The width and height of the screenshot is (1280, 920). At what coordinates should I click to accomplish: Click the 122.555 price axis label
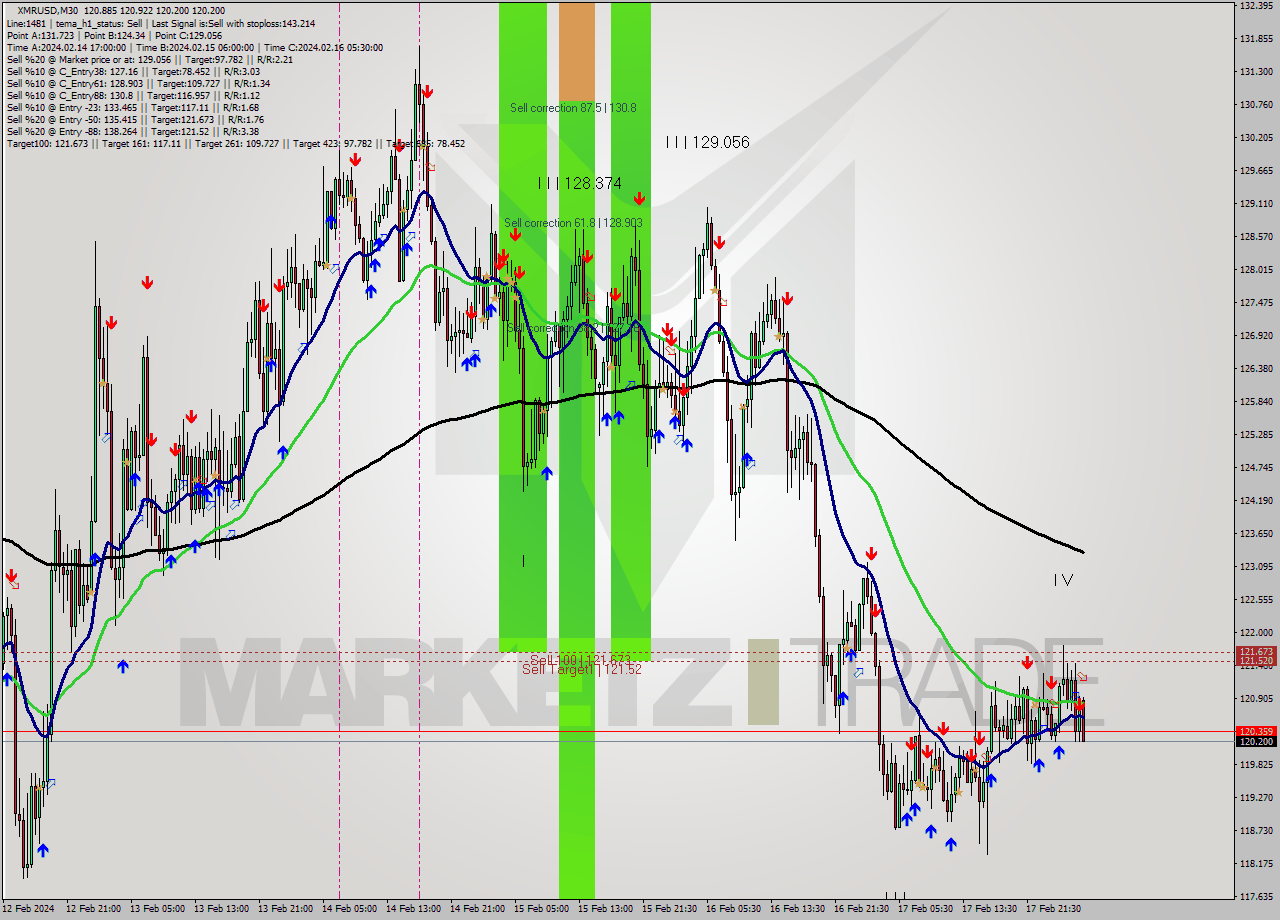(1256, 600)
